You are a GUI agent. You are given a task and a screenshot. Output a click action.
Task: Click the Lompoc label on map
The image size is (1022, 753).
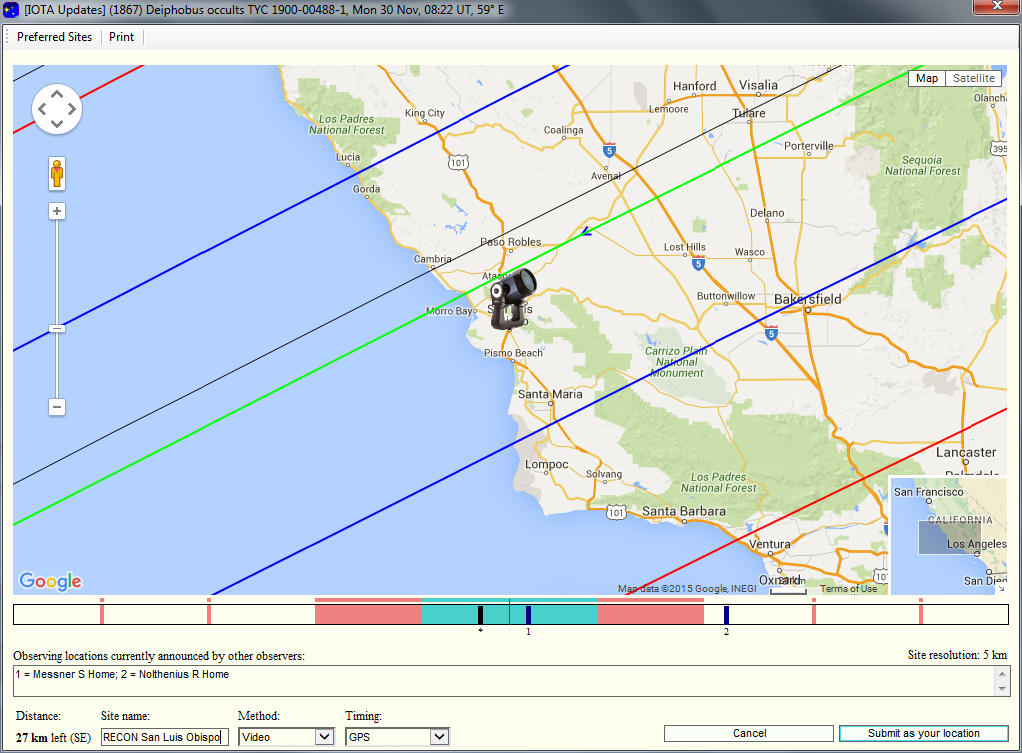pyautogui.click(x=547, y=464)
